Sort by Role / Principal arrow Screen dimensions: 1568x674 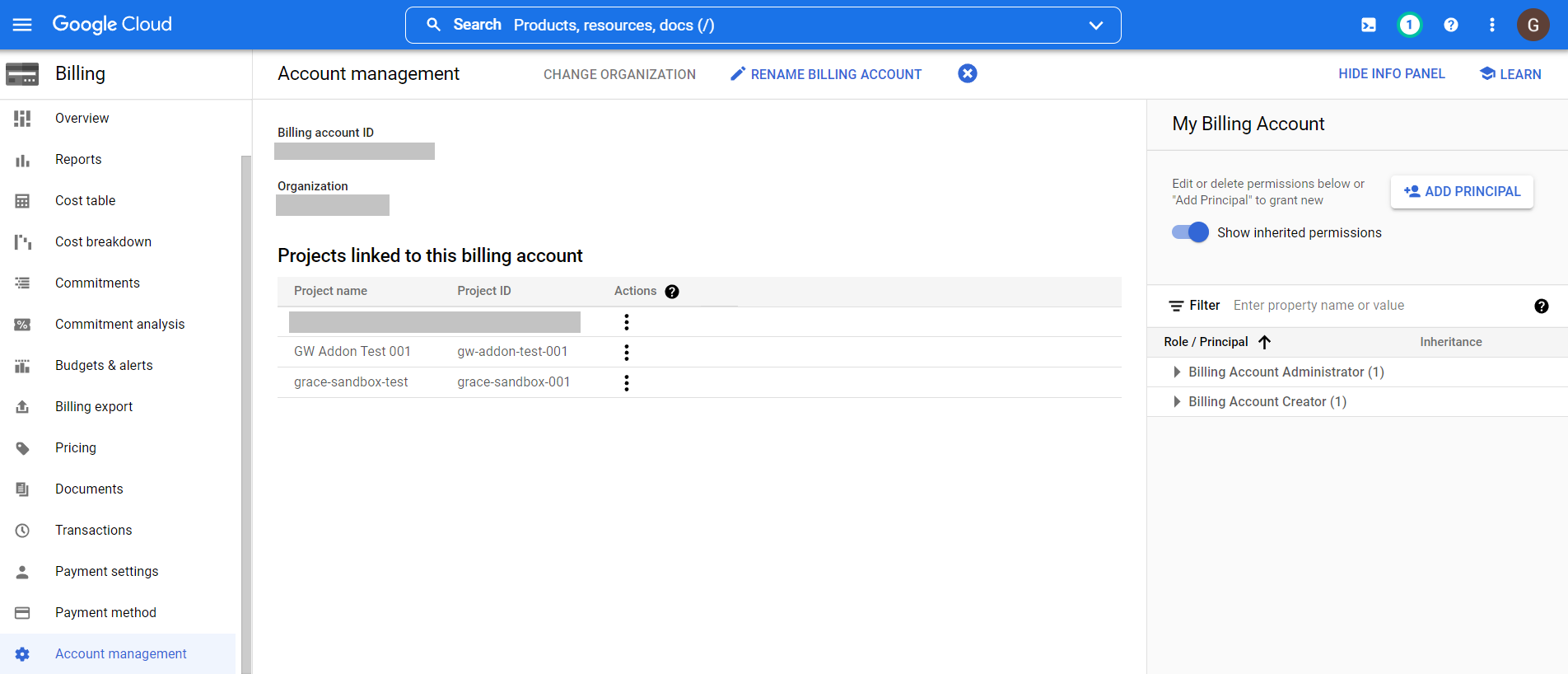(x=1264, y=342)
